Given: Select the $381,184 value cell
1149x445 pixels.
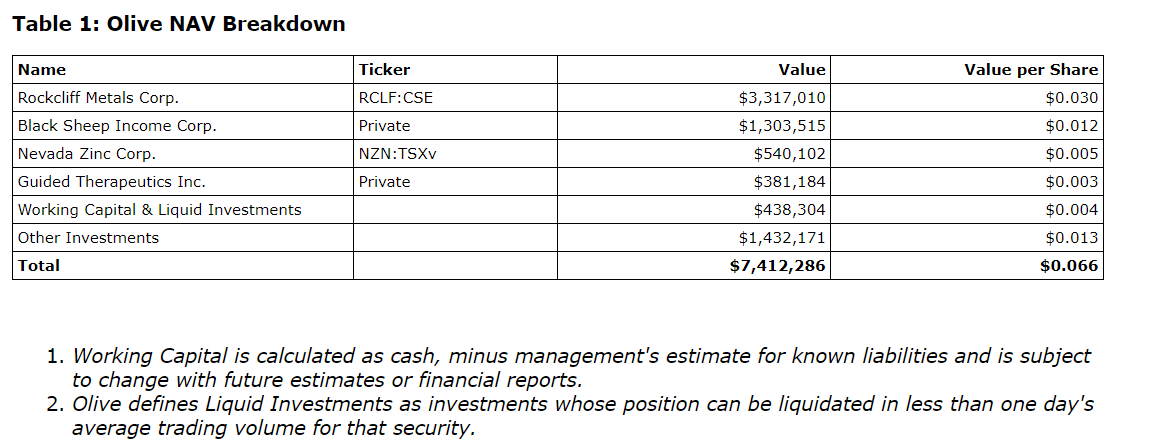Looking at the screenshot, I should tap(789, 182).
